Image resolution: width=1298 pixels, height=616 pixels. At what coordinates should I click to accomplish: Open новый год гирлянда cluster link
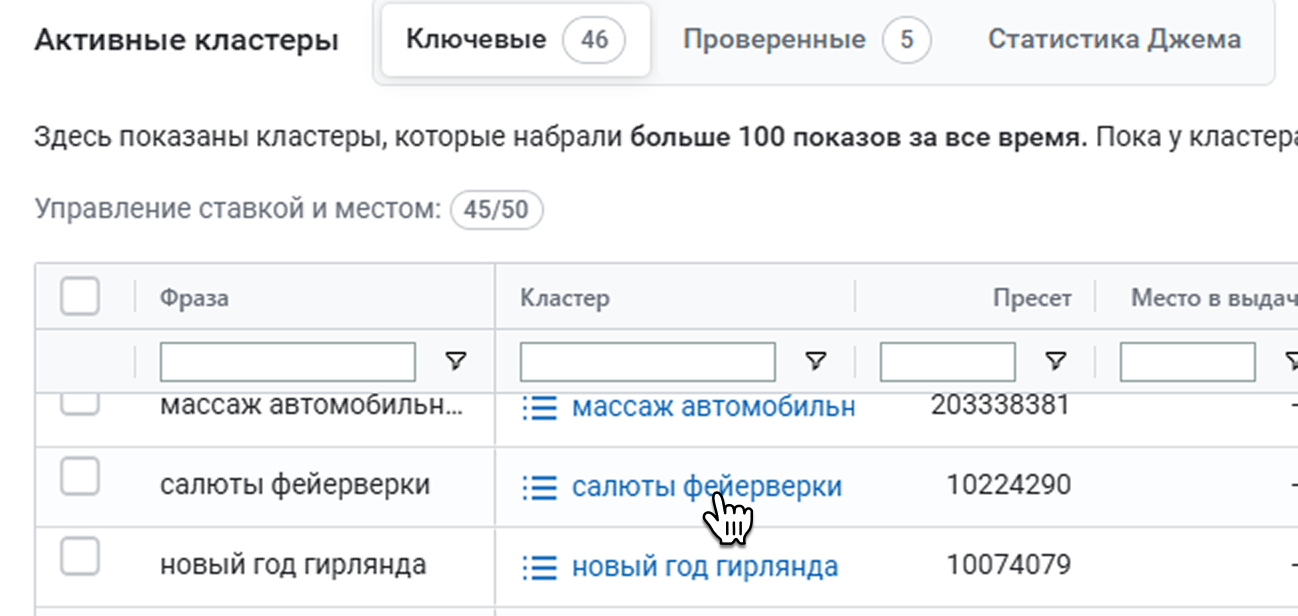(x=705, y=568)
